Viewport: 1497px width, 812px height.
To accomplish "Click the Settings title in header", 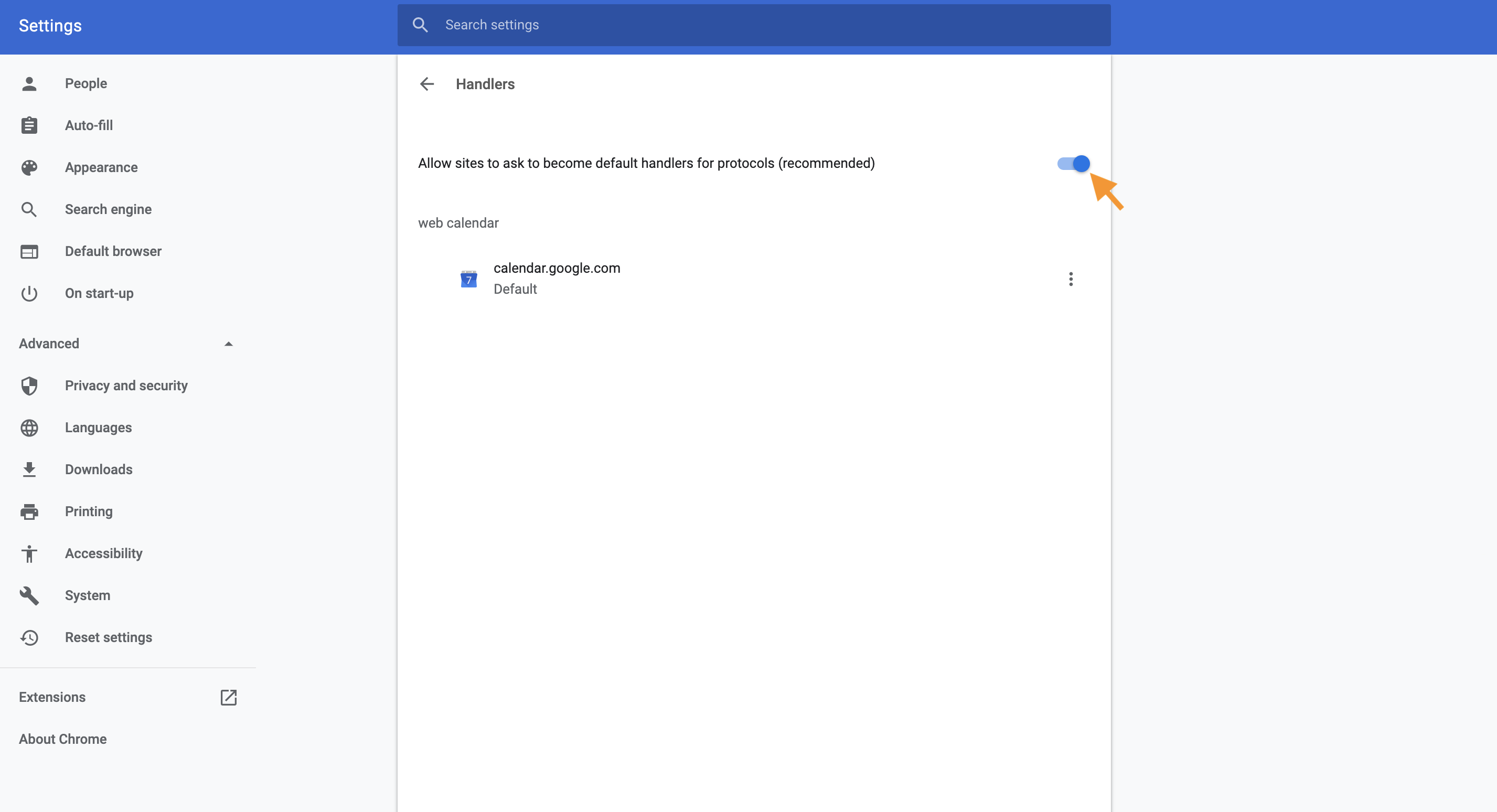I will 50,26.
